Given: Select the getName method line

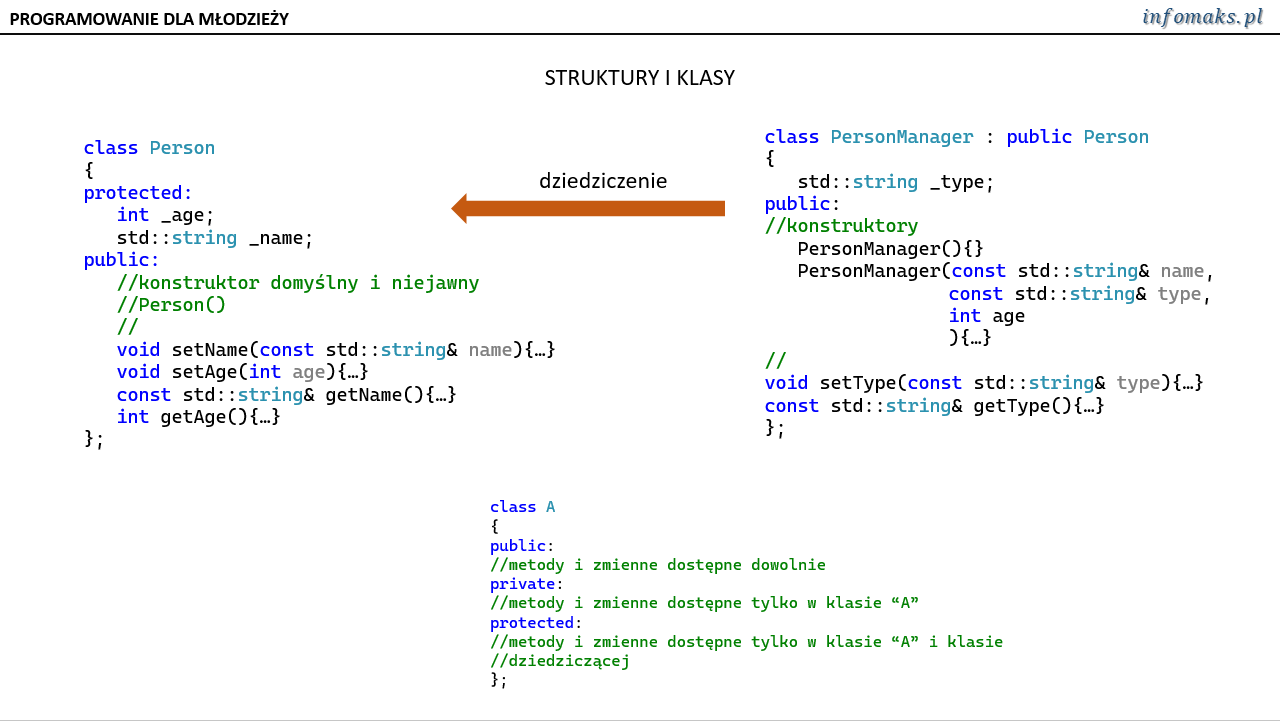Looking at the screenshot, I should pos(287,395).
